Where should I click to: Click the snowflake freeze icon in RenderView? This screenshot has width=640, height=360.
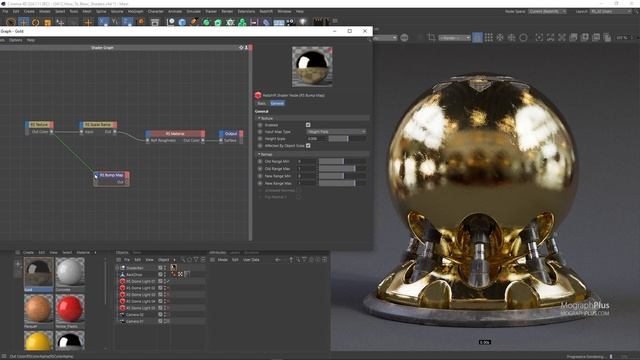click(x=500, y=38)
